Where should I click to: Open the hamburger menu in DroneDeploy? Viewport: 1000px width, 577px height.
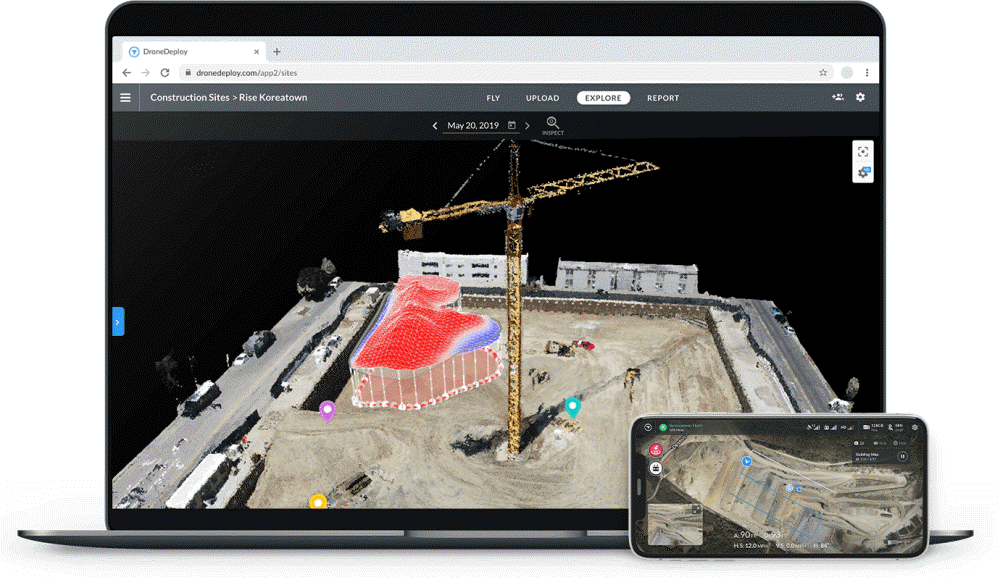tap(125, 98)
